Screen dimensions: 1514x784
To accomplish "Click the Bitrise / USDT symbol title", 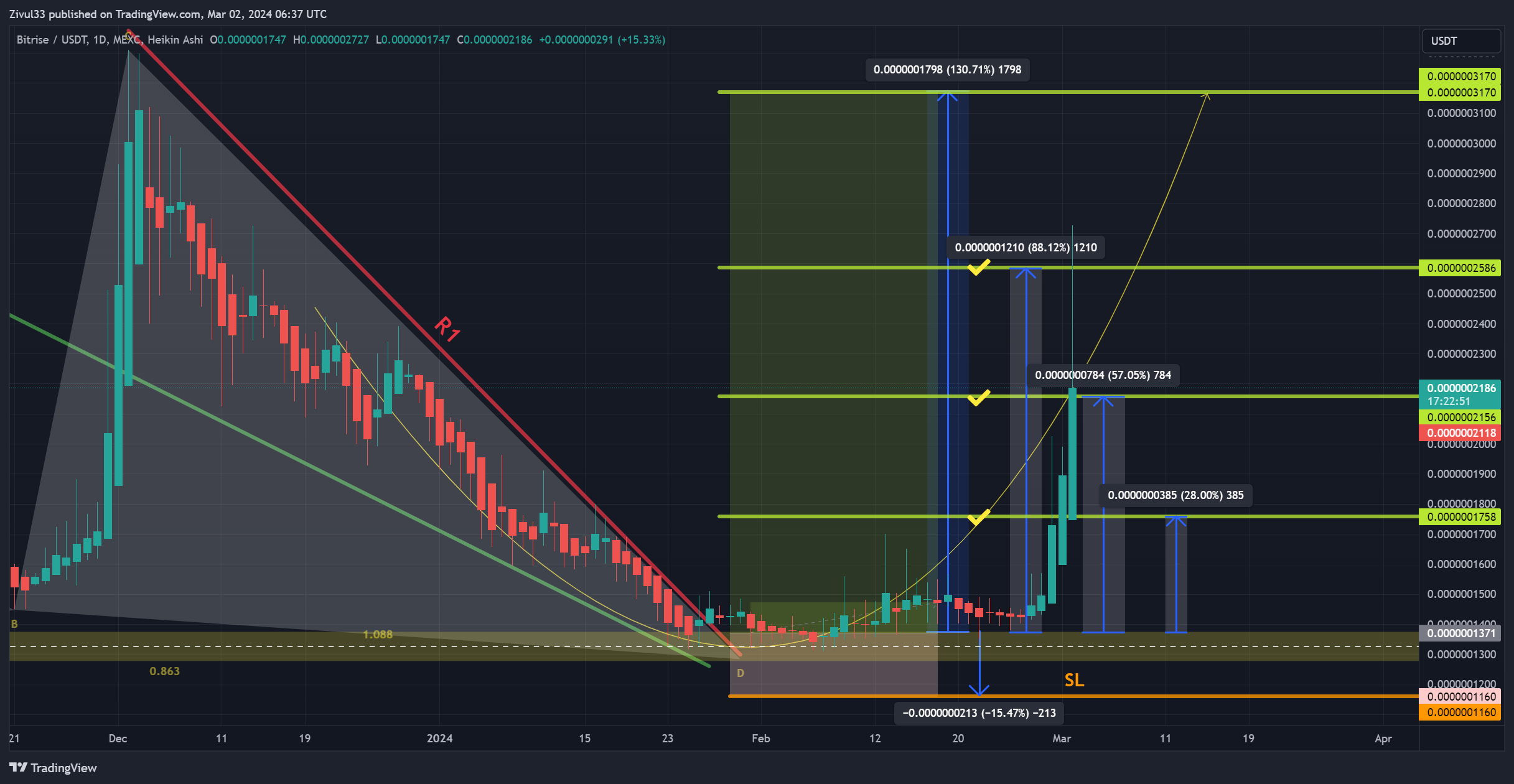I will click(x=52, y=40).
